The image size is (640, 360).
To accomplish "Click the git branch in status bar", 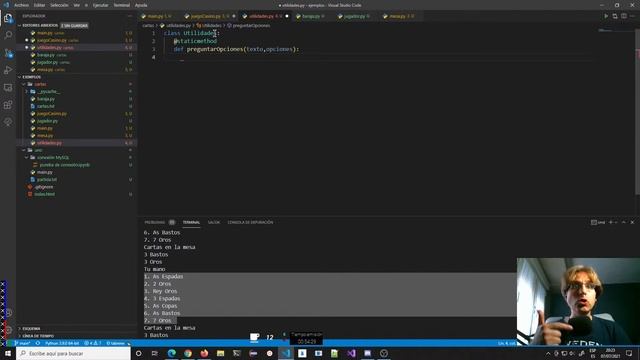I will [x=23, y=343].
